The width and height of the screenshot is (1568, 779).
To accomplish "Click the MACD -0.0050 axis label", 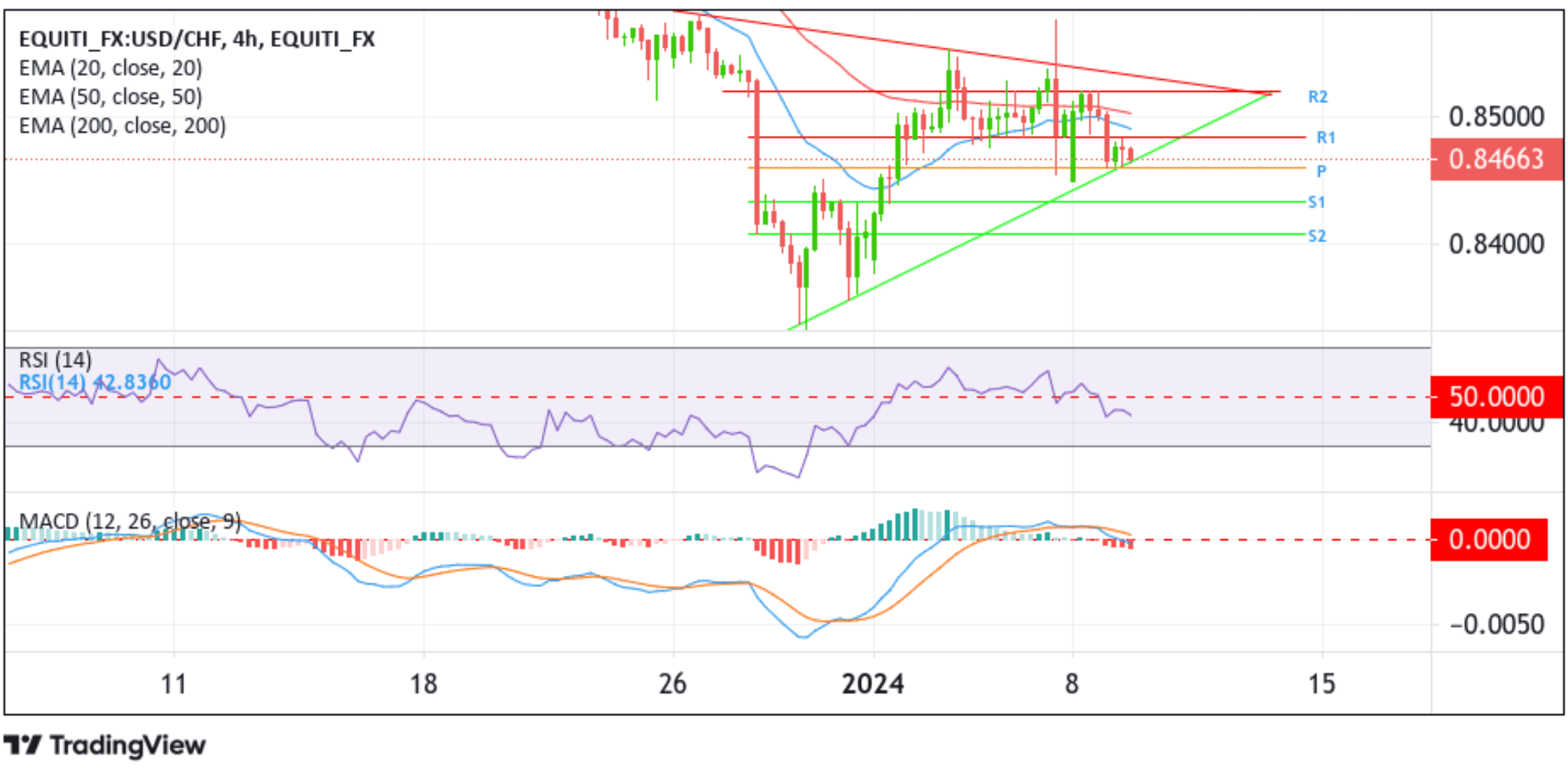I will tap(1497, 624).
